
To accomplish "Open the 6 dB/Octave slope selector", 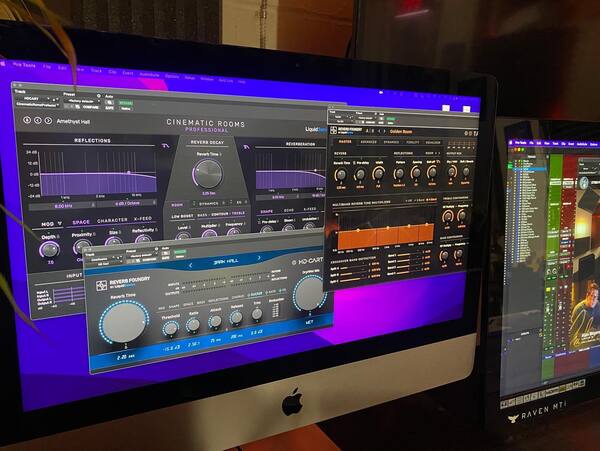I will (x=127, y=204).
